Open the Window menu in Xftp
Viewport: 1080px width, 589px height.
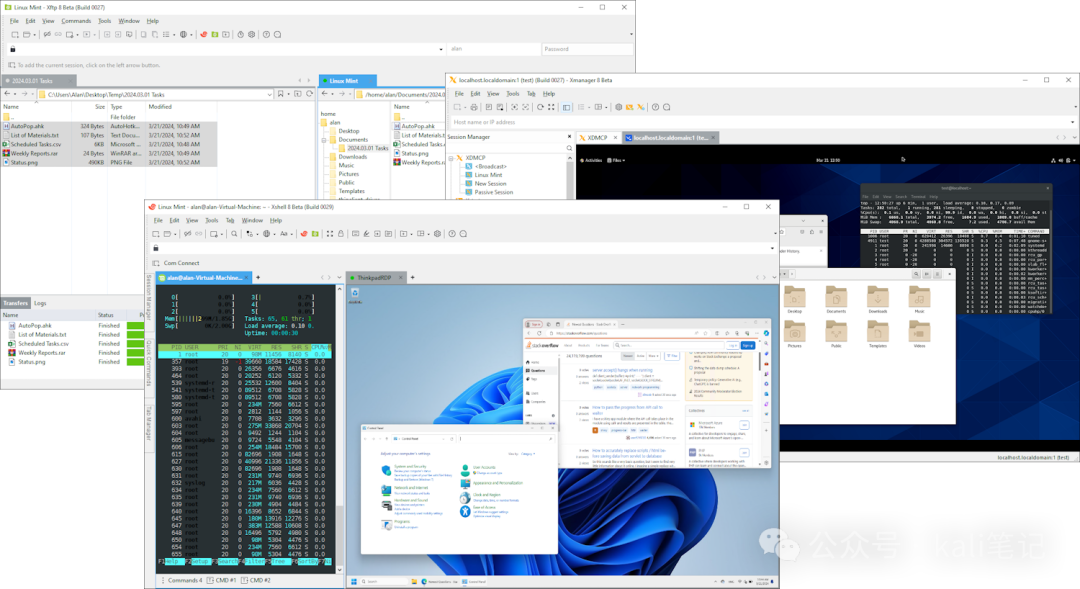[x=129, y=21]
